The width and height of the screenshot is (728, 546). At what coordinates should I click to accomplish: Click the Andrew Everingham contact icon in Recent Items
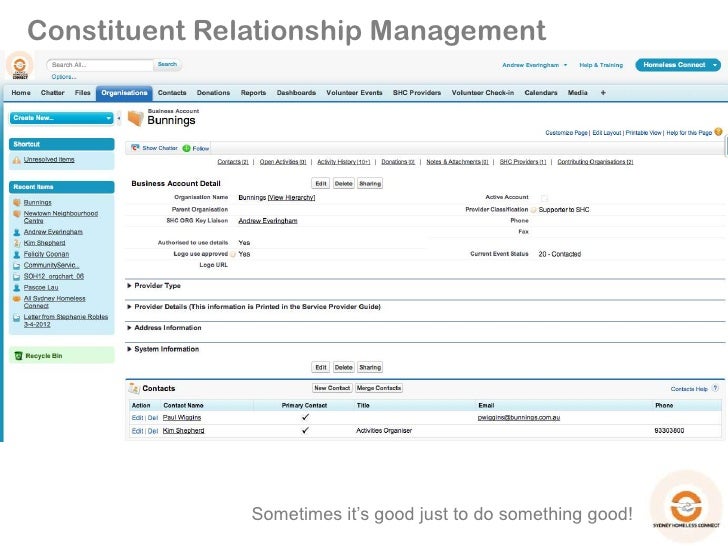[x=17, y=232]
